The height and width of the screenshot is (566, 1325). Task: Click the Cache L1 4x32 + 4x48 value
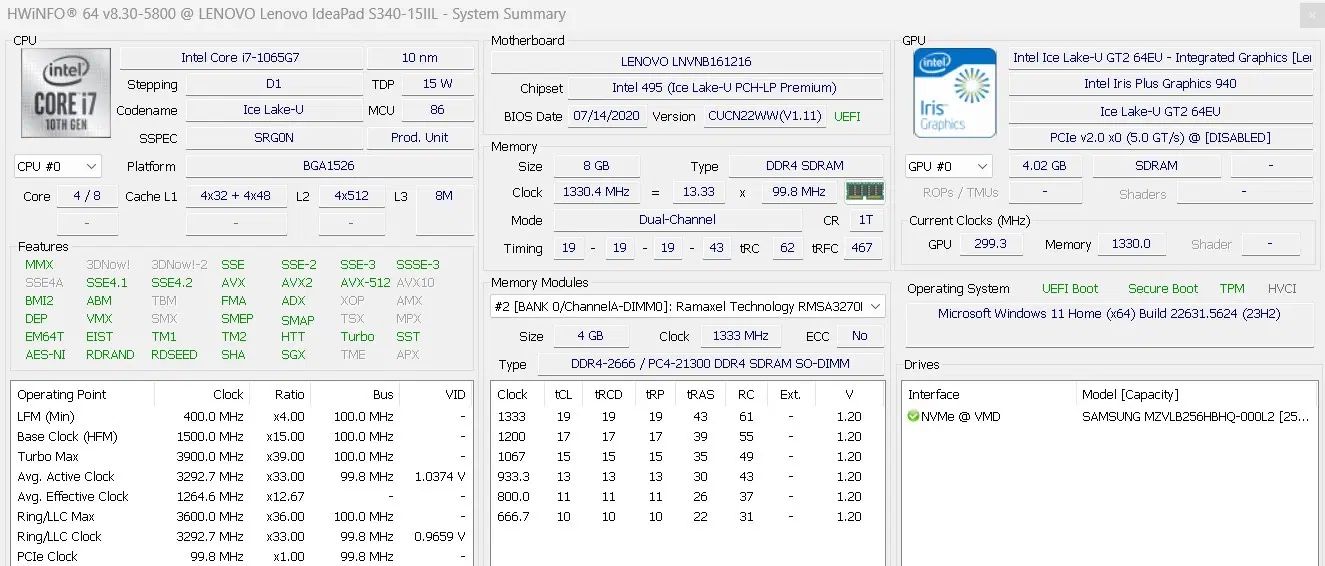235,196
